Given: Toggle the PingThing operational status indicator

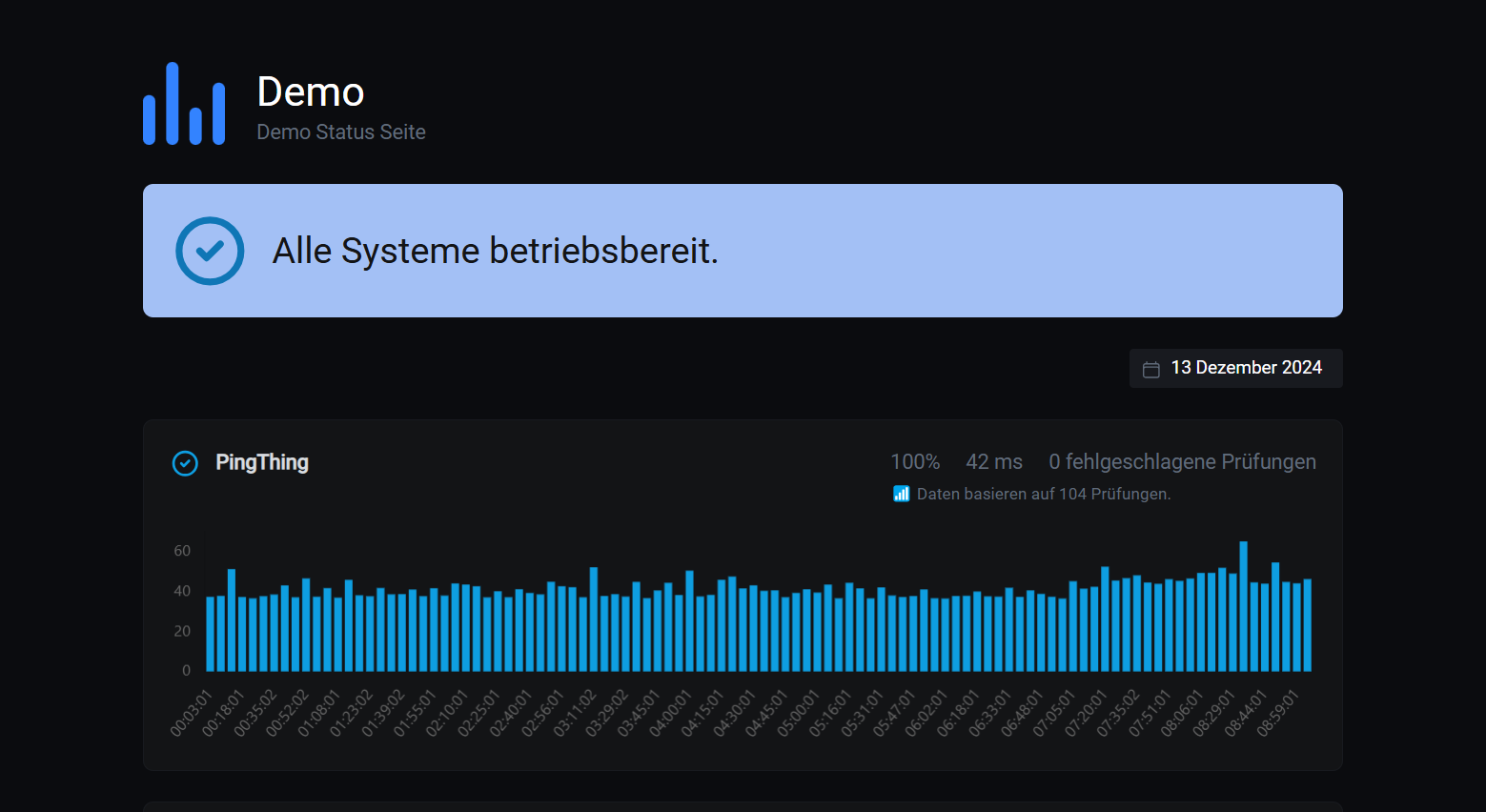Looking at the screenshot, I should click(185, 463).
